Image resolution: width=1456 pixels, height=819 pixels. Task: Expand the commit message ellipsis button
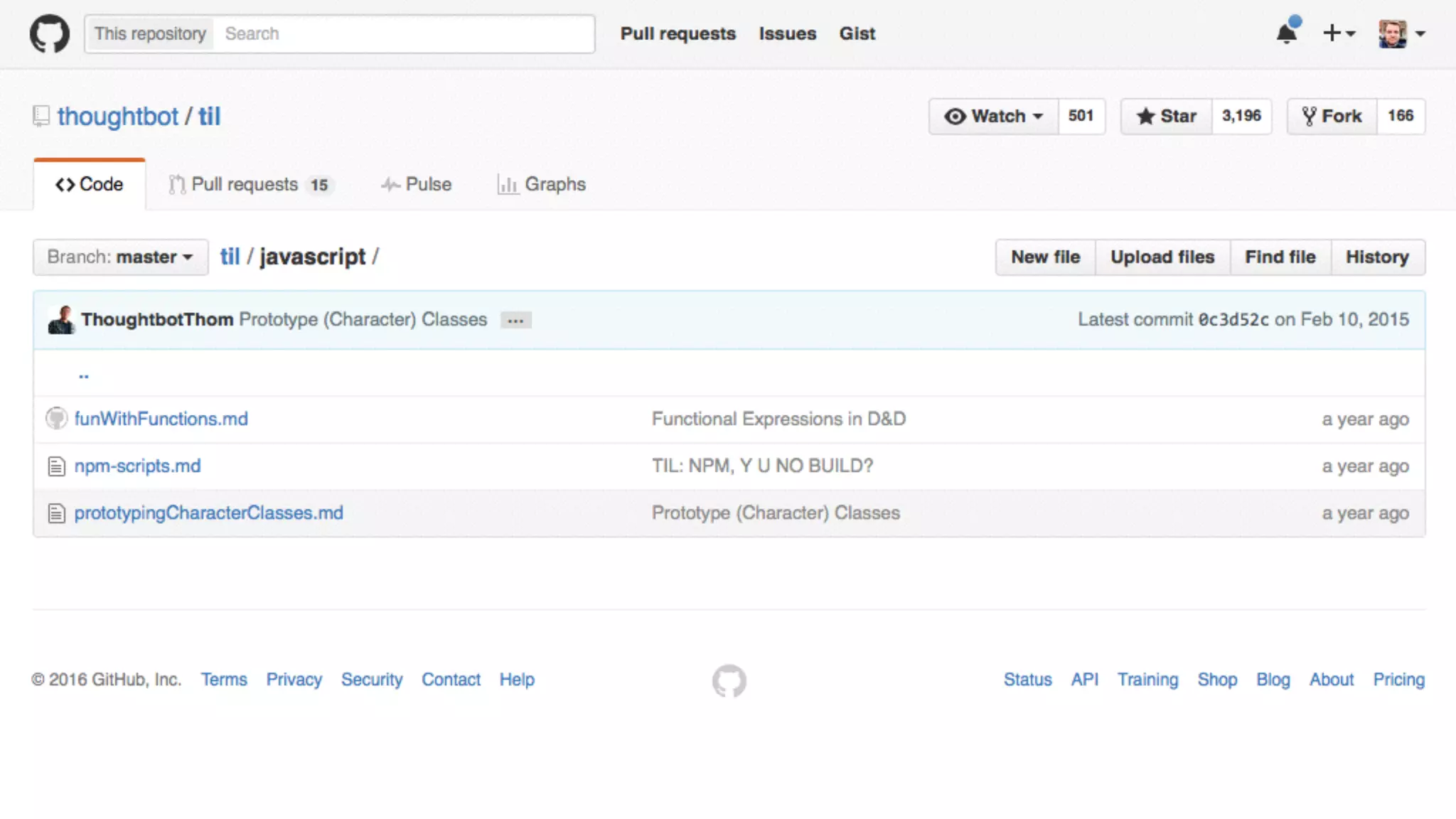coord(515,321)
